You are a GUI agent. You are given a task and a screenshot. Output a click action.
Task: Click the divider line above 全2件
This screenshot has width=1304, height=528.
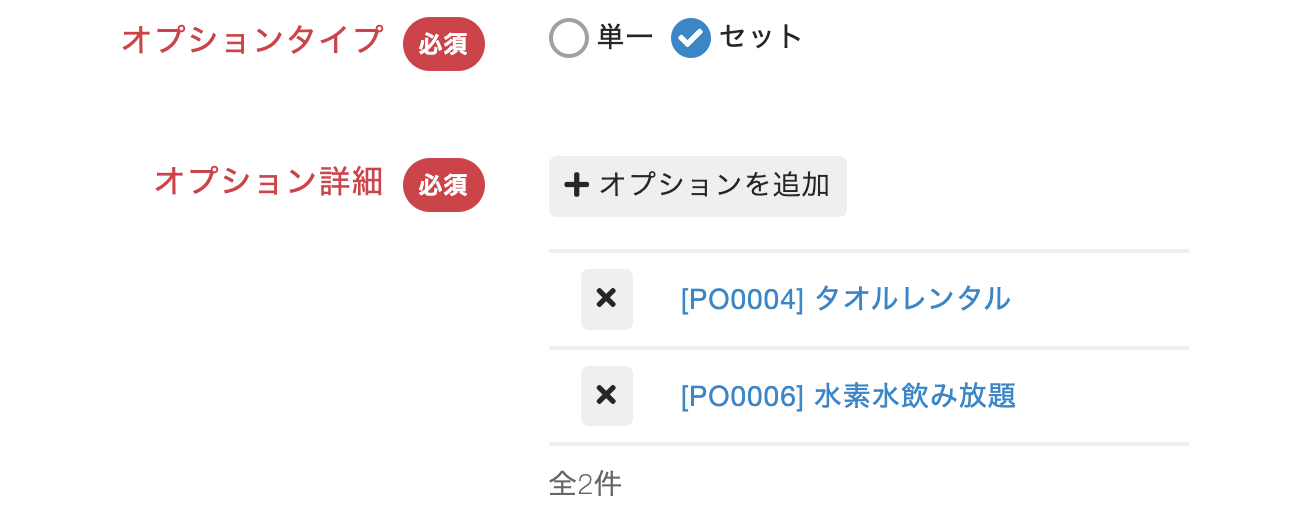[868, 444]
